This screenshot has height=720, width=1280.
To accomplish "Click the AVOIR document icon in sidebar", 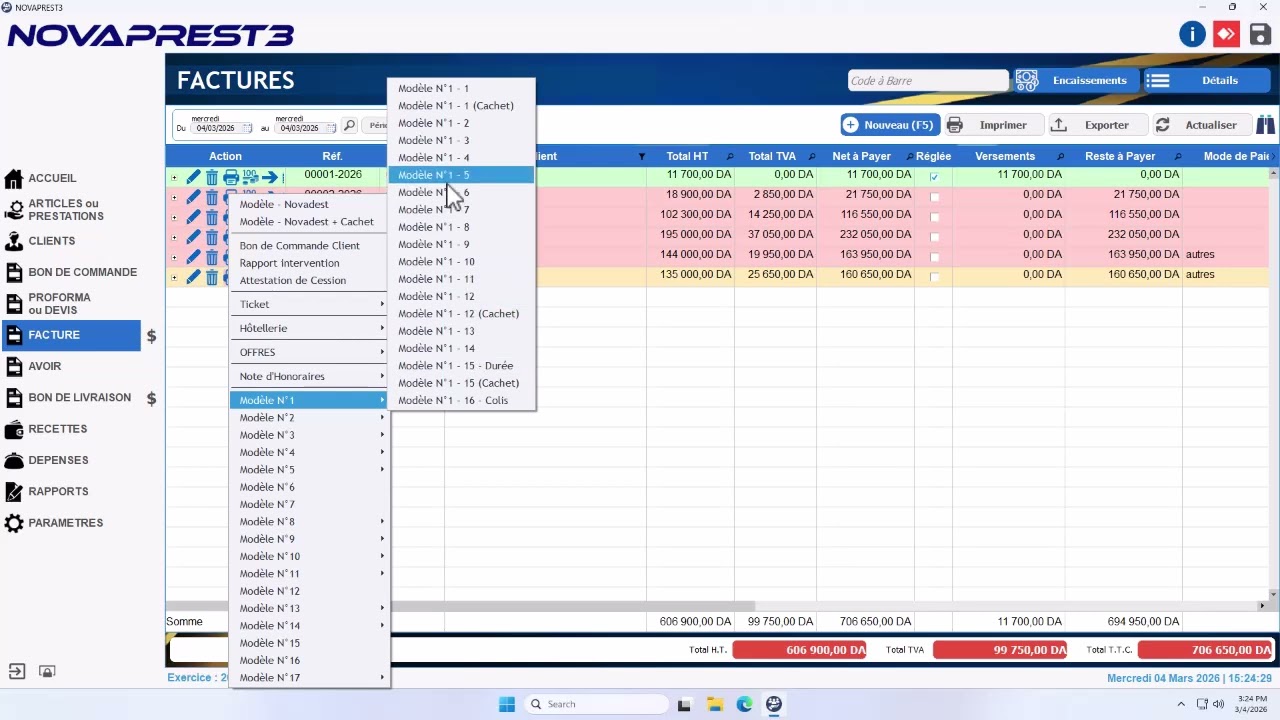I will click(x=13, y=366).
